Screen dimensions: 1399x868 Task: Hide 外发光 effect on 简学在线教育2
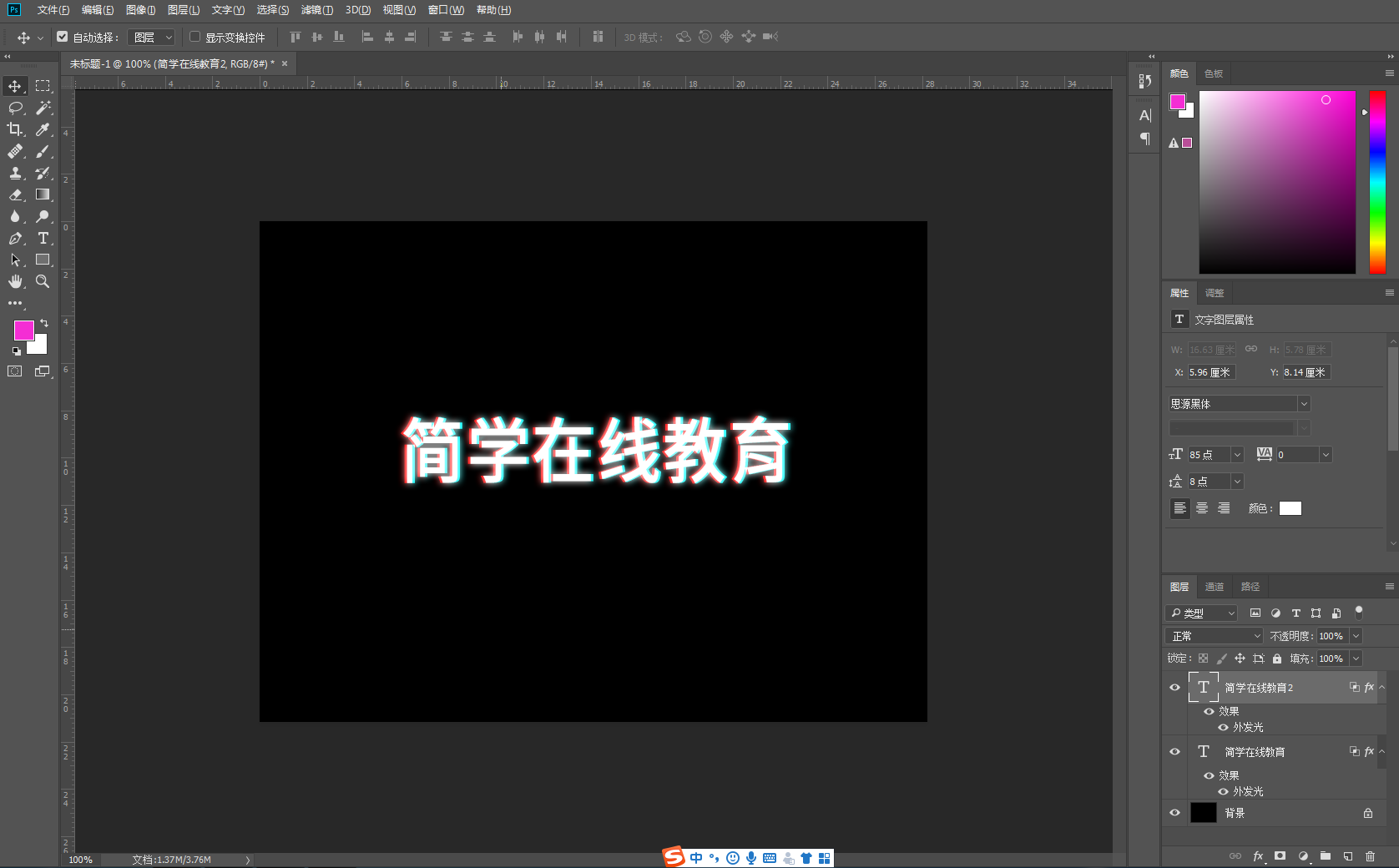[x=1223, y=728]
